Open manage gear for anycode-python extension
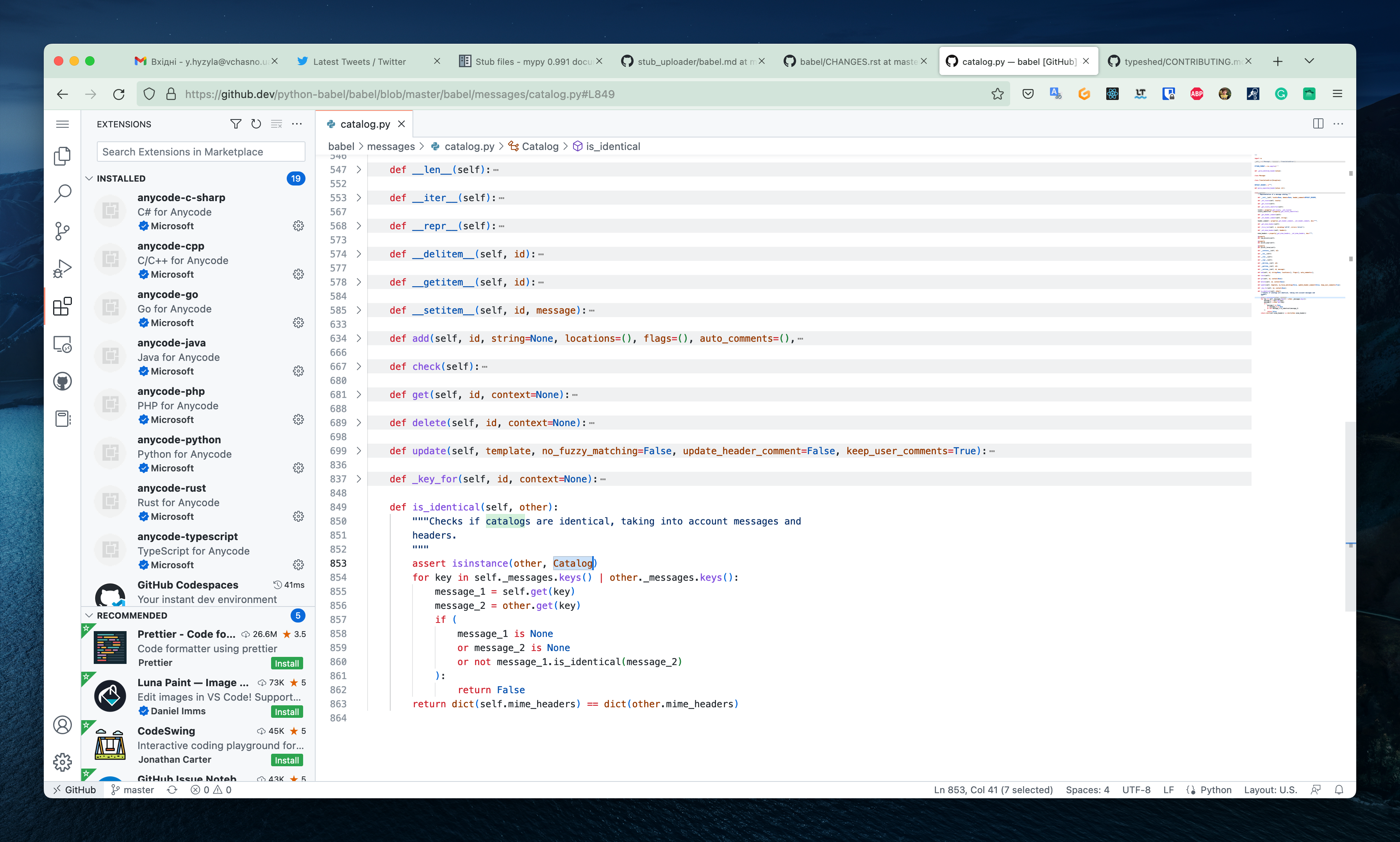Screen dimensions: 1400x842 point(298,468)
